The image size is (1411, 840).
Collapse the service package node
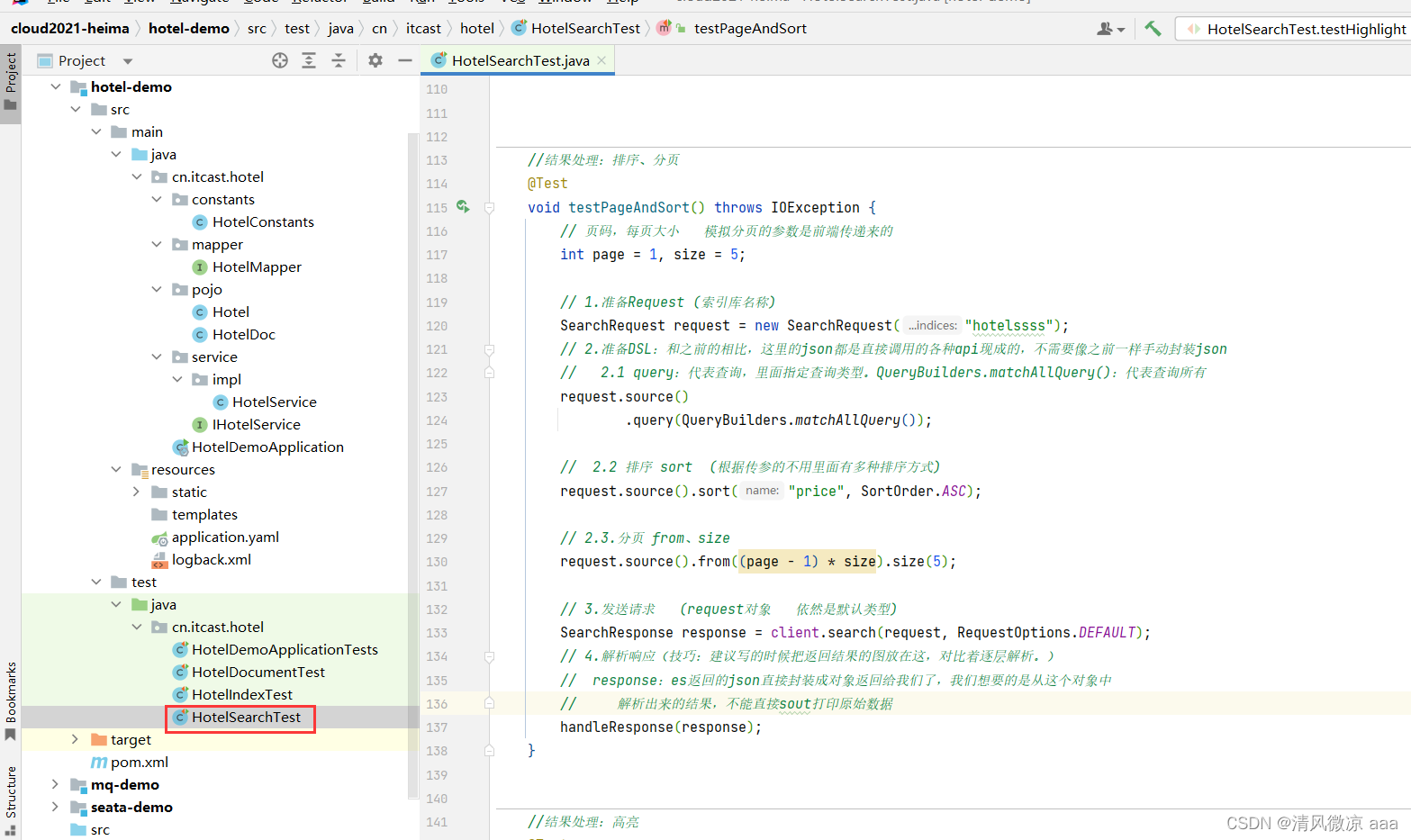click(157, 357)
